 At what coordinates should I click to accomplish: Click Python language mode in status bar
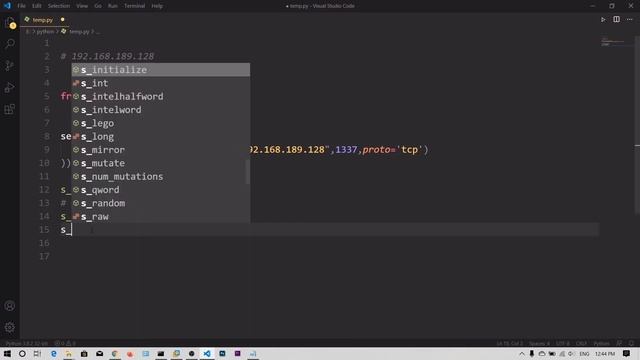(601, 343)
